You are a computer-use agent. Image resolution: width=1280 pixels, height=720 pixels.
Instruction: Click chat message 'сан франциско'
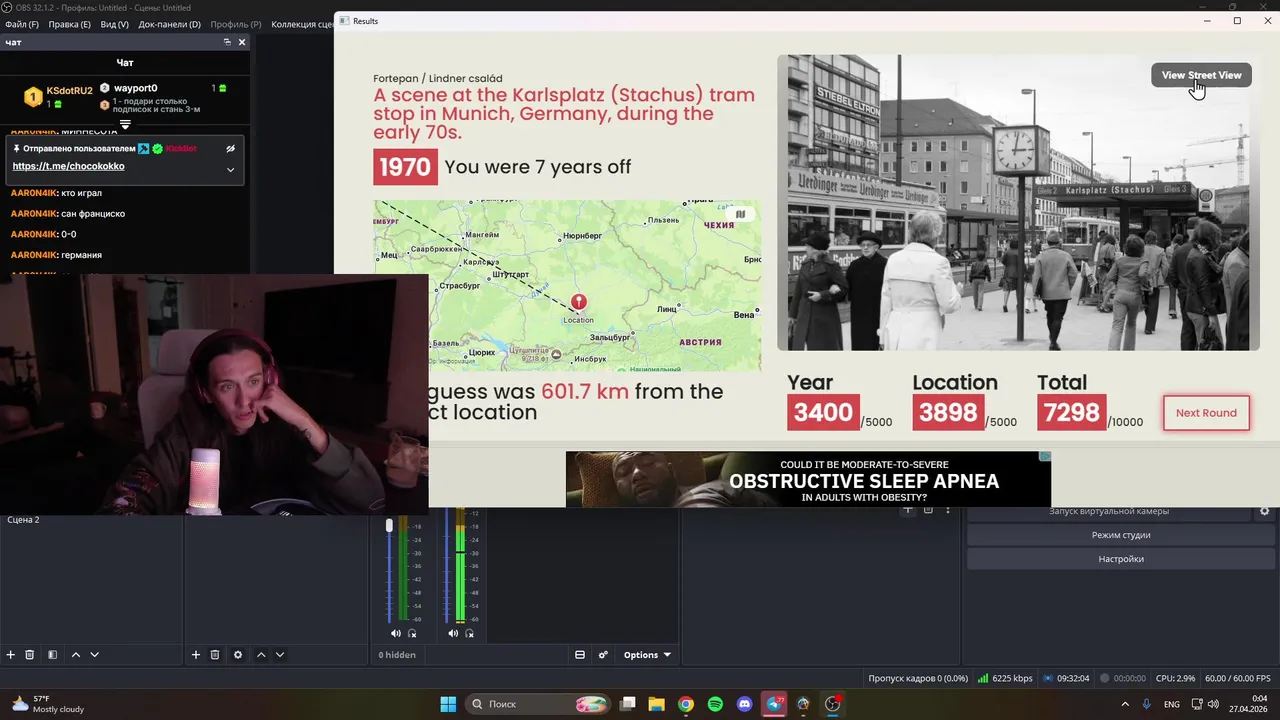click(93, 214)
